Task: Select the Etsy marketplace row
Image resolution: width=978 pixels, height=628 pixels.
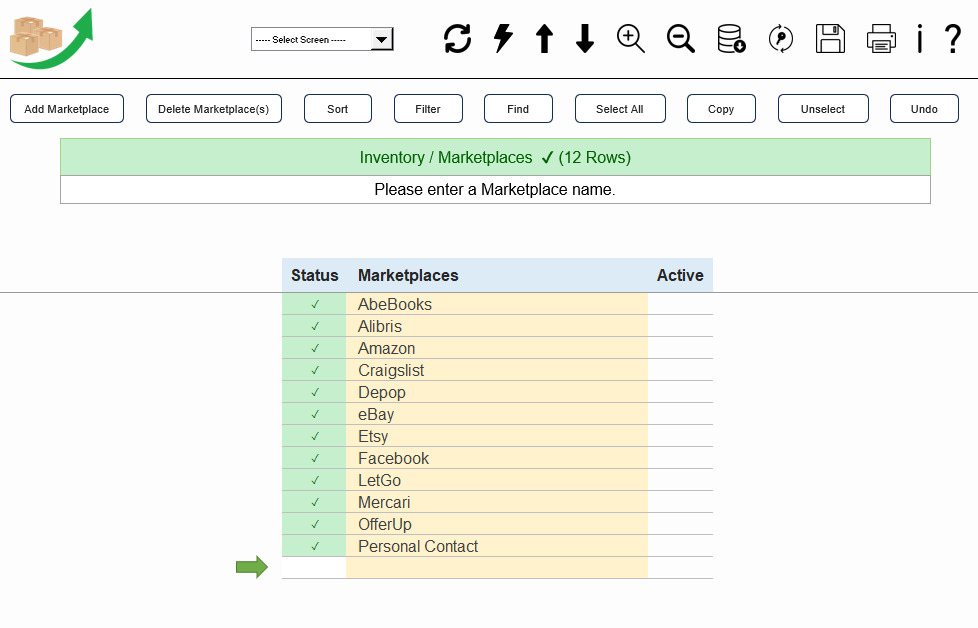Action: (x=496, y=436)
